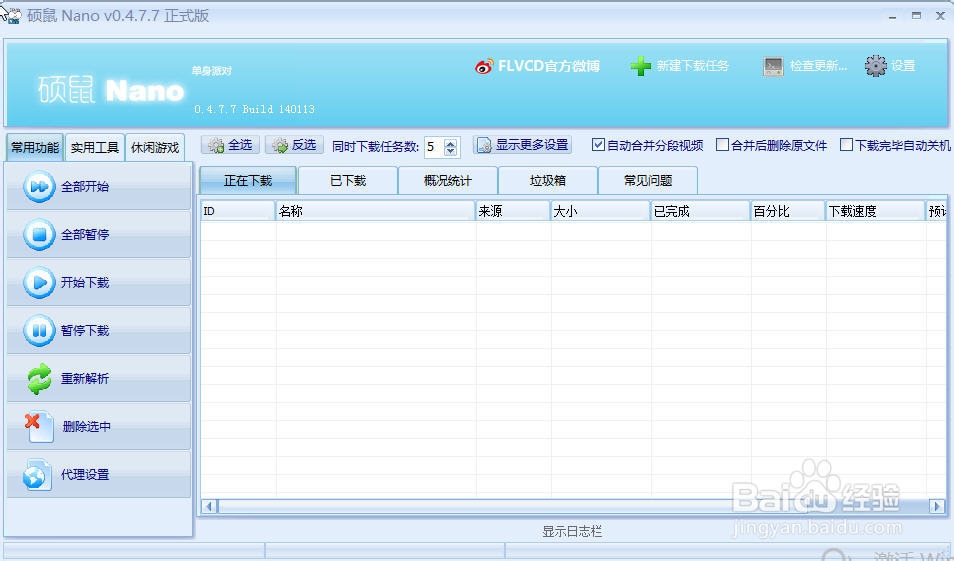Click horizontal scrollbar right arrow

937,506
